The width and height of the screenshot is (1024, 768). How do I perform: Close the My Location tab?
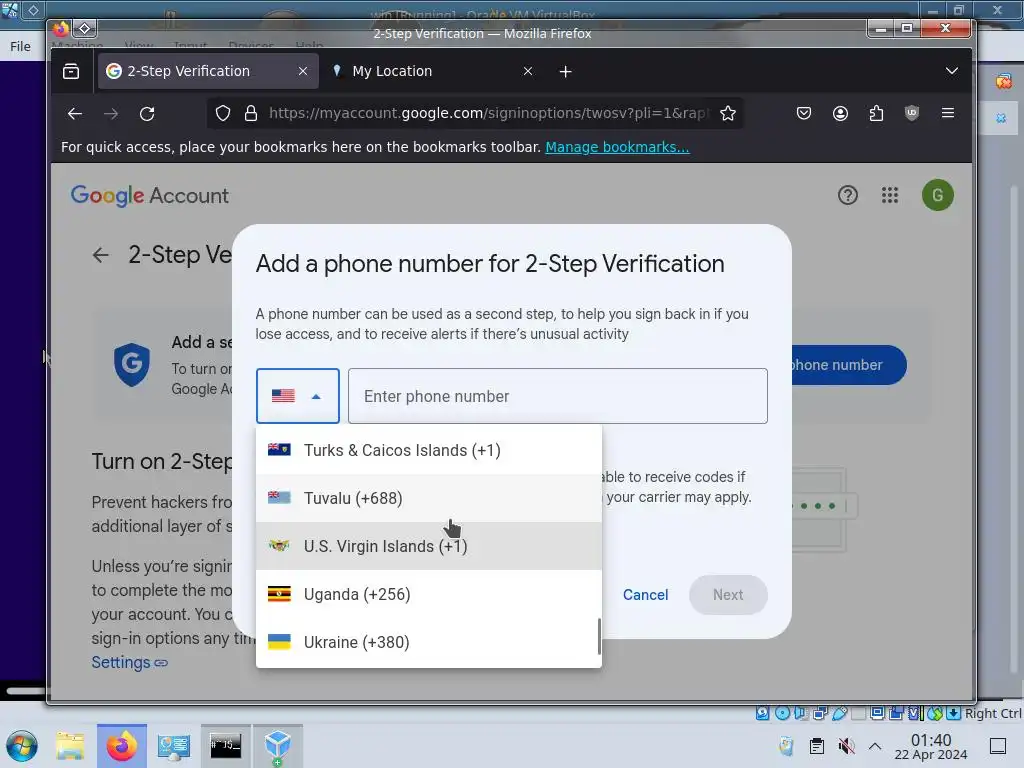click(528, 71)
